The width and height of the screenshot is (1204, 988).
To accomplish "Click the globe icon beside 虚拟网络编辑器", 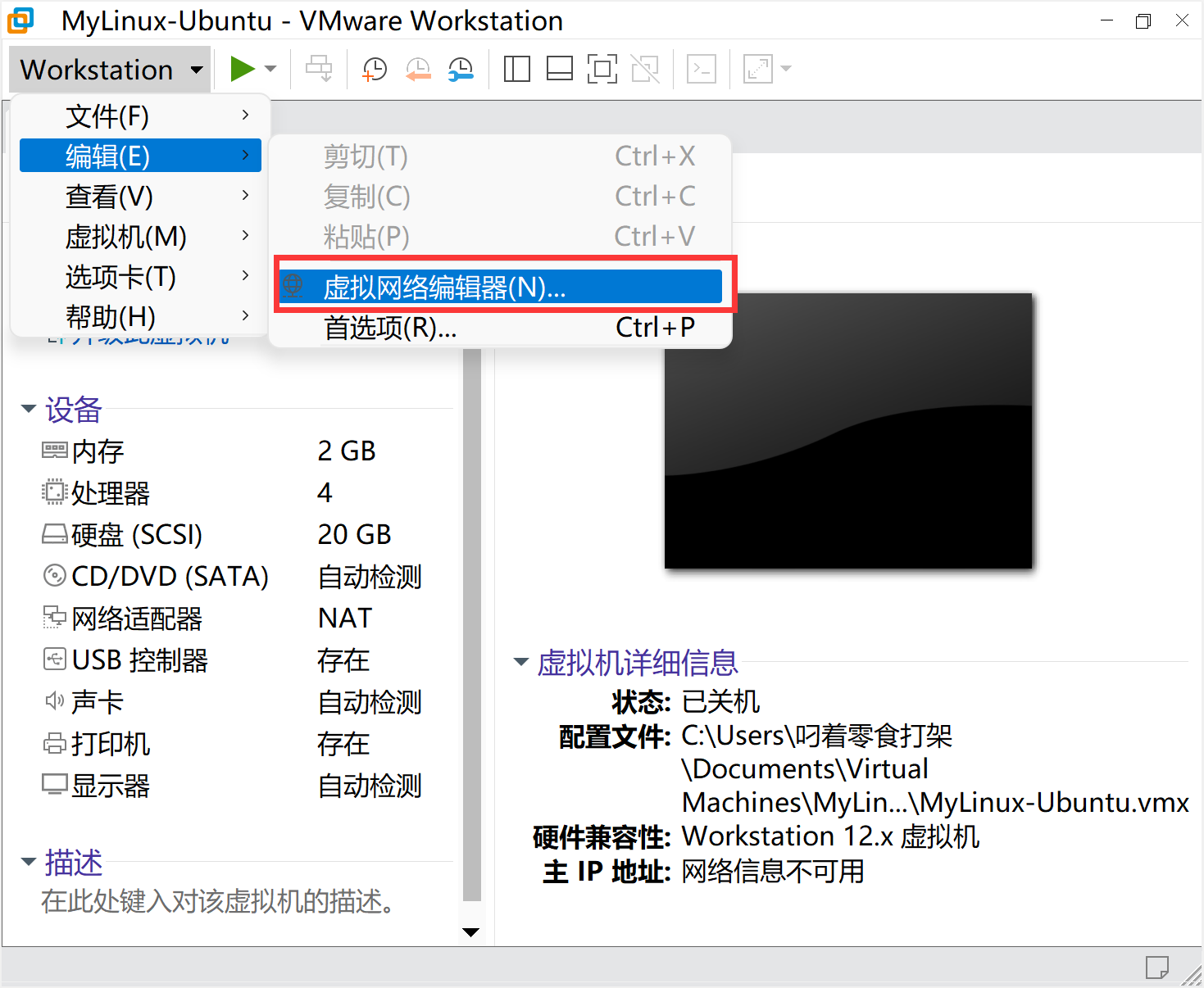I will [293, 286].
